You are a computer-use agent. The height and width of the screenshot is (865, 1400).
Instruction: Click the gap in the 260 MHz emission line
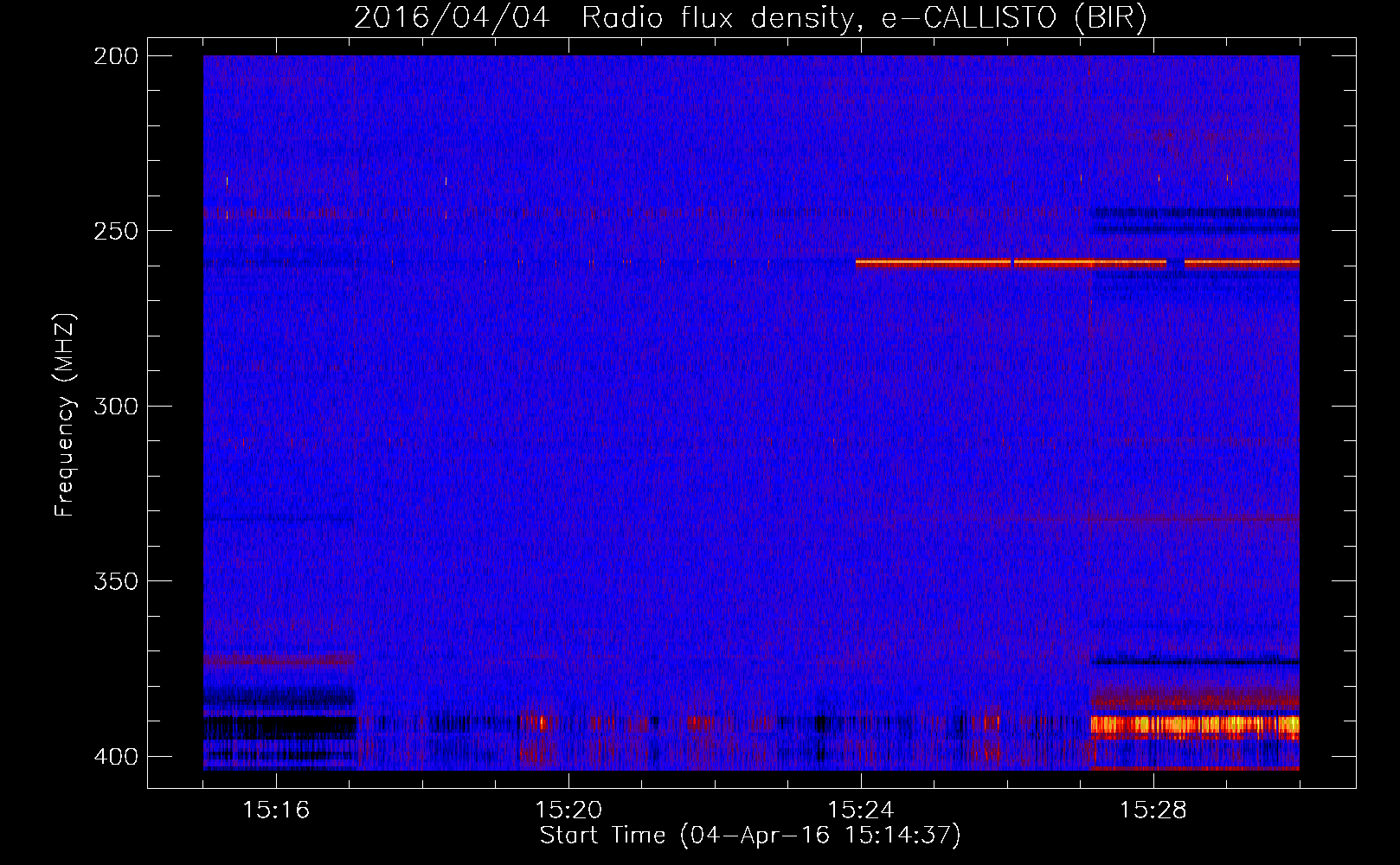(x=1175, y=262)
